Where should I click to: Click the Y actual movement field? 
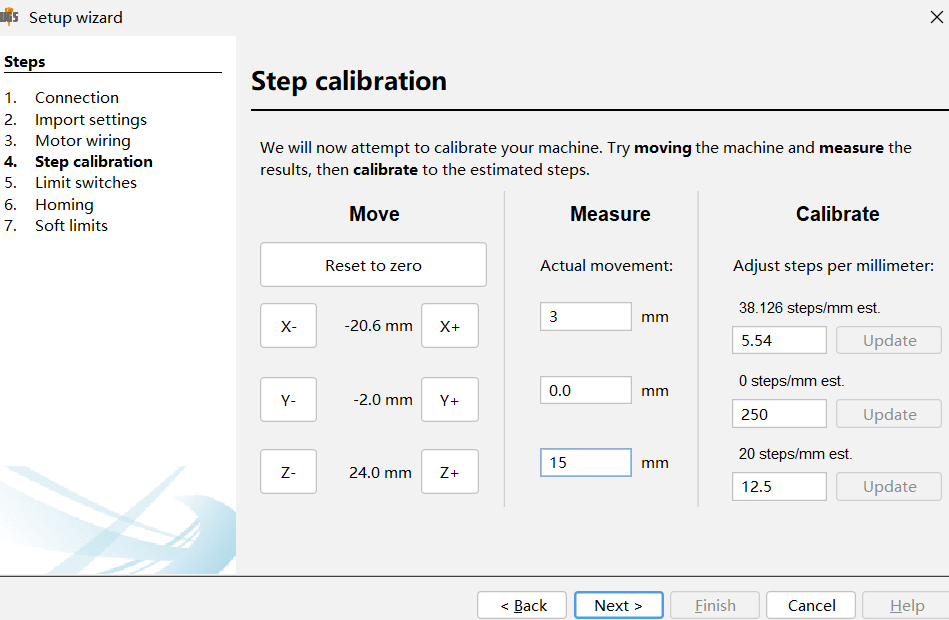[586, 390]
